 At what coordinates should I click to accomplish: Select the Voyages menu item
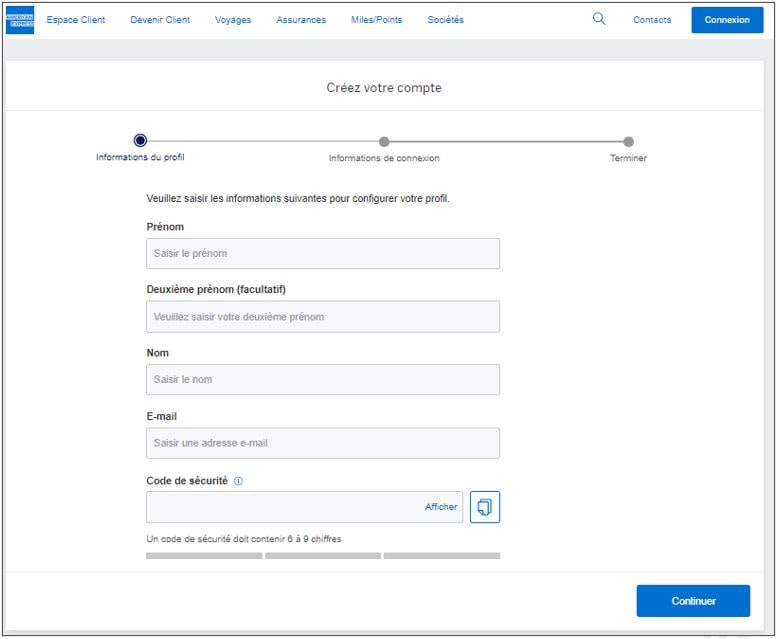coord(233,20)
